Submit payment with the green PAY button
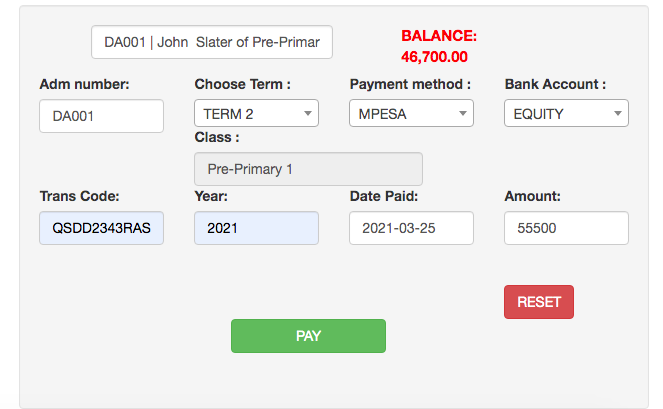The image size is (663, 409). (308, 336)
